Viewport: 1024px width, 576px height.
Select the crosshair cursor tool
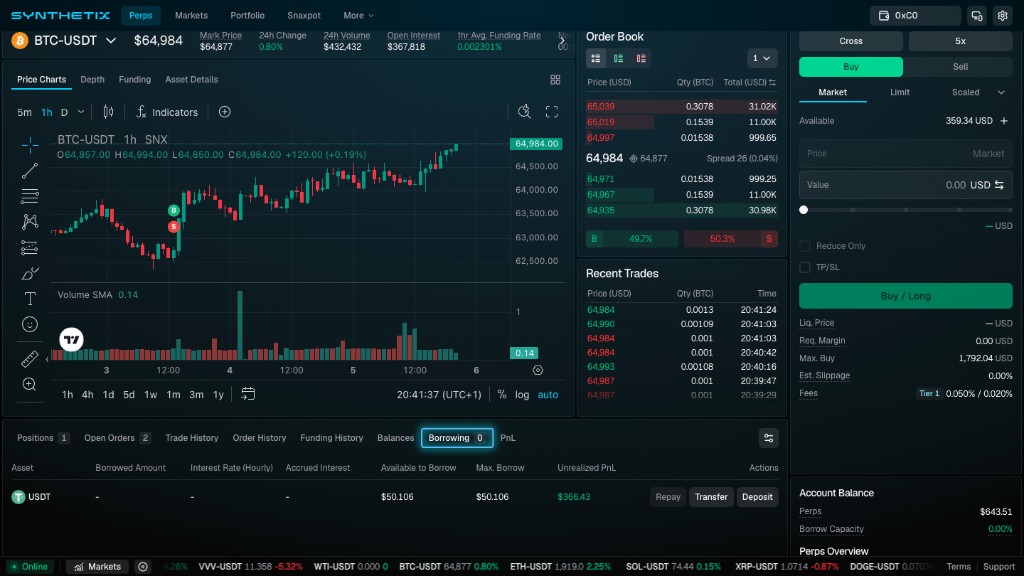pos(30,145)
